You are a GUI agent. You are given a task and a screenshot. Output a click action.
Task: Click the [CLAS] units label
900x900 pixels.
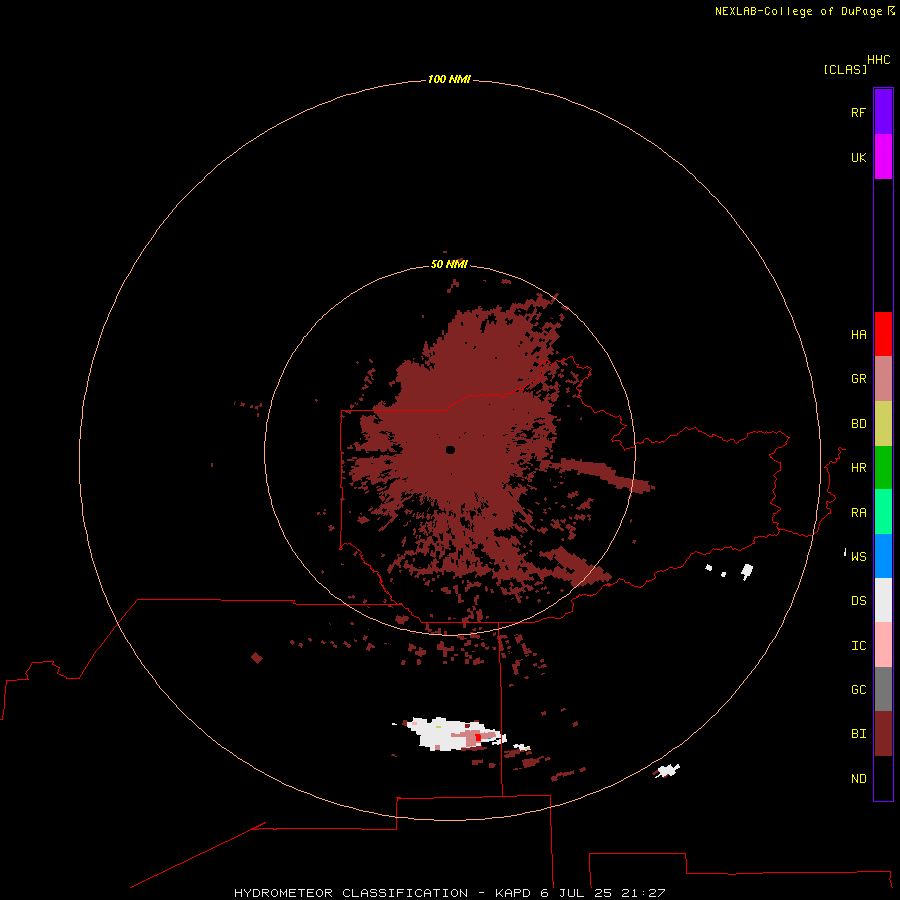tap(845, 69)
